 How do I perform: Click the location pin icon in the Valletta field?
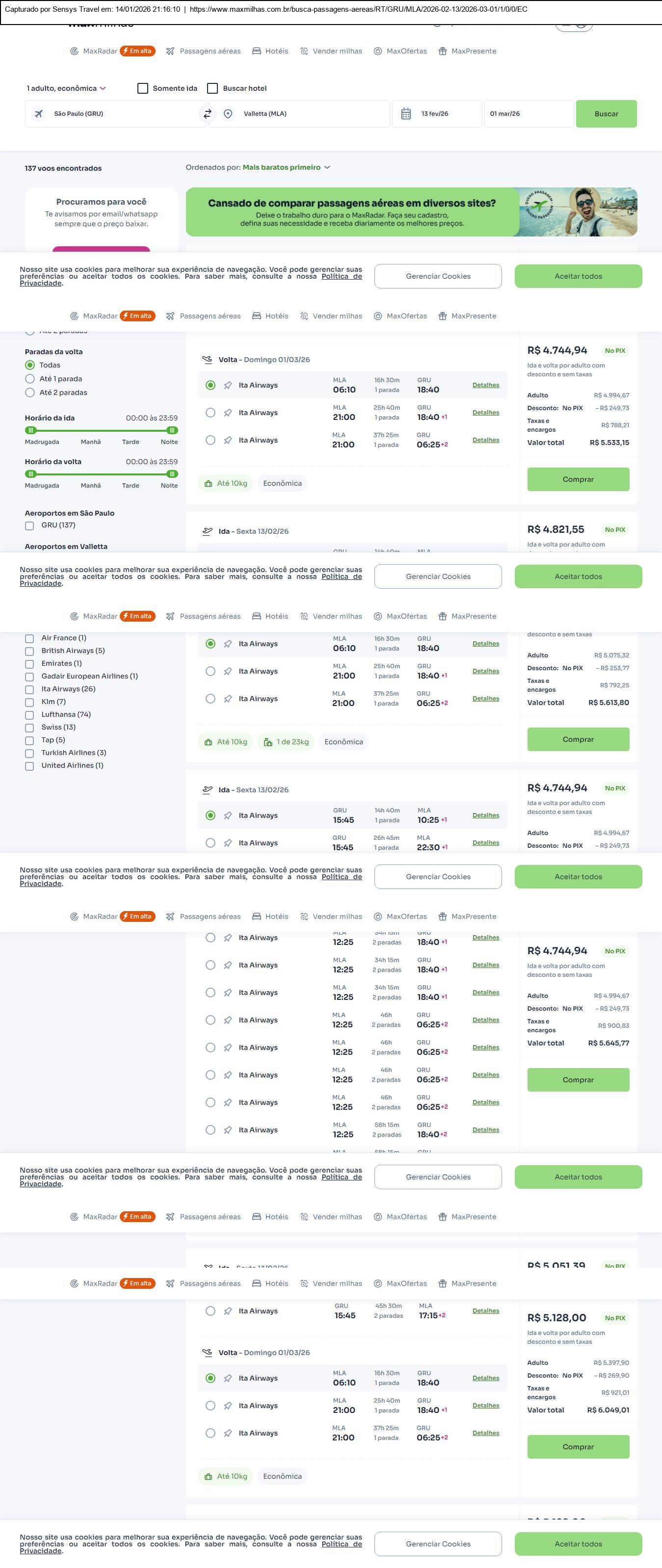coord(228,114)
